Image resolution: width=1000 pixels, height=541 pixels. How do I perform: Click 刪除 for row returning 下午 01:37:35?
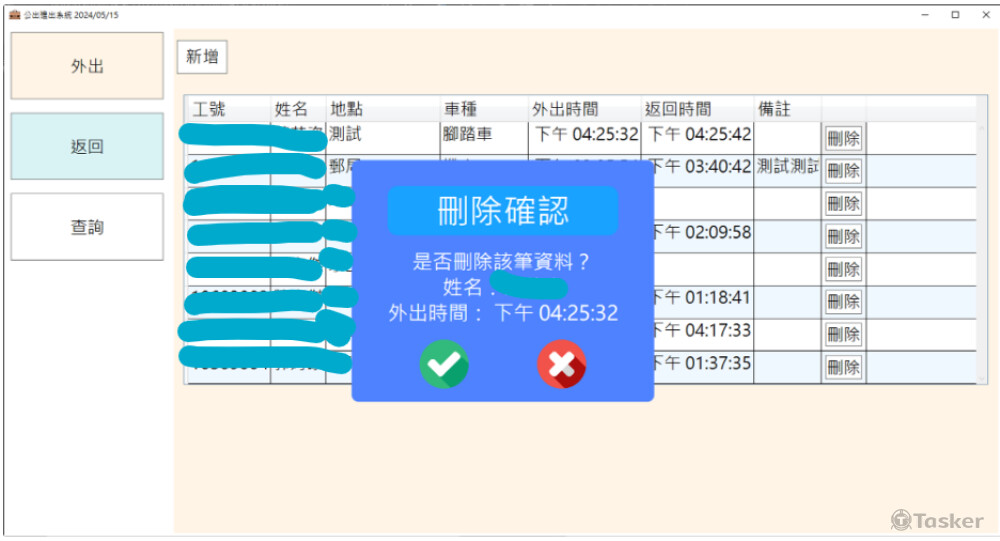[843, 368]
